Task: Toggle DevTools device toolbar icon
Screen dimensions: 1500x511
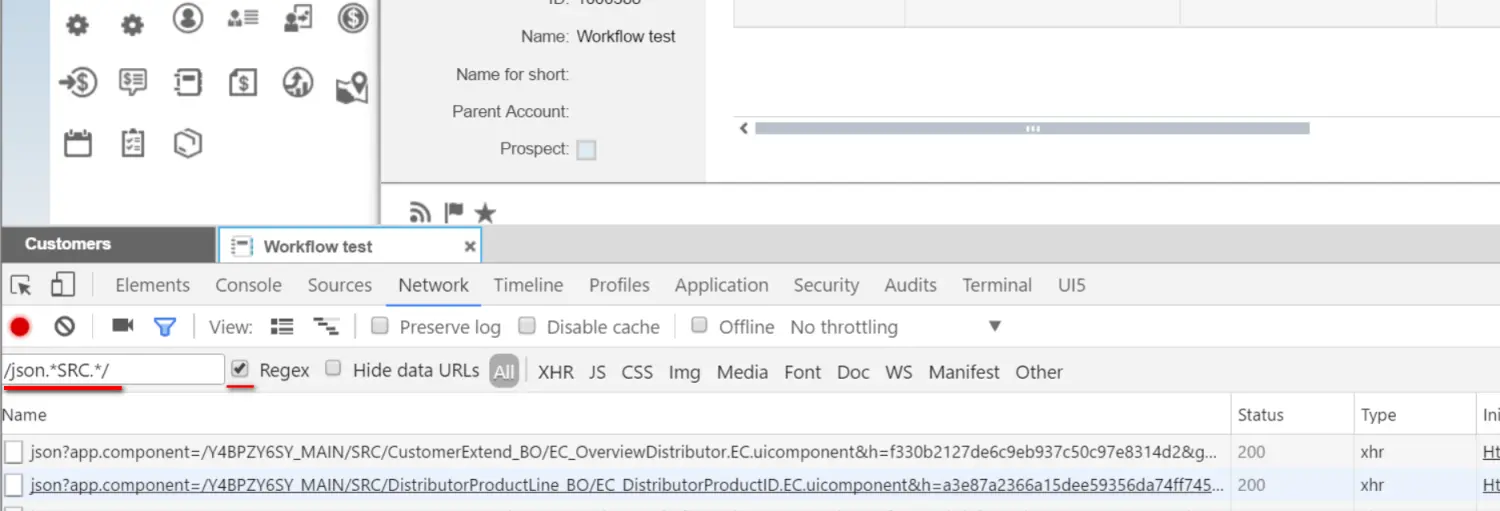Action: point(63,285)
